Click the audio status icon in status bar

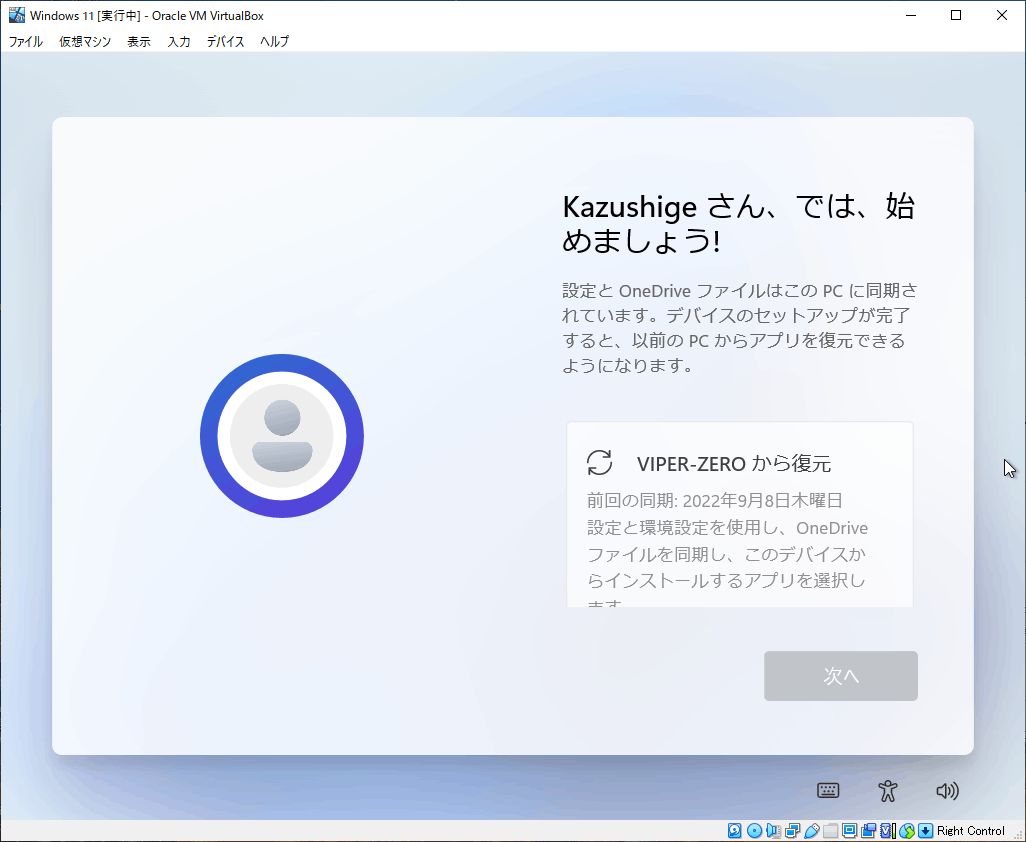773,830
